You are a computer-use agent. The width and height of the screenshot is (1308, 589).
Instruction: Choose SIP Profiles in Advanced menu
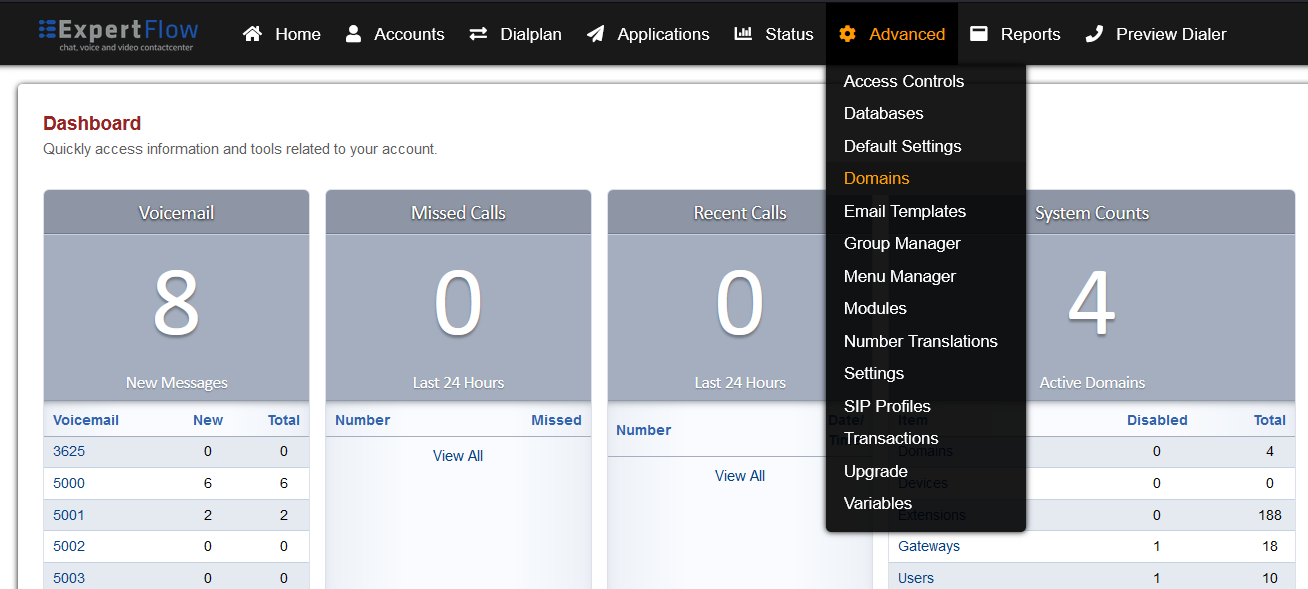pos(887,406)
